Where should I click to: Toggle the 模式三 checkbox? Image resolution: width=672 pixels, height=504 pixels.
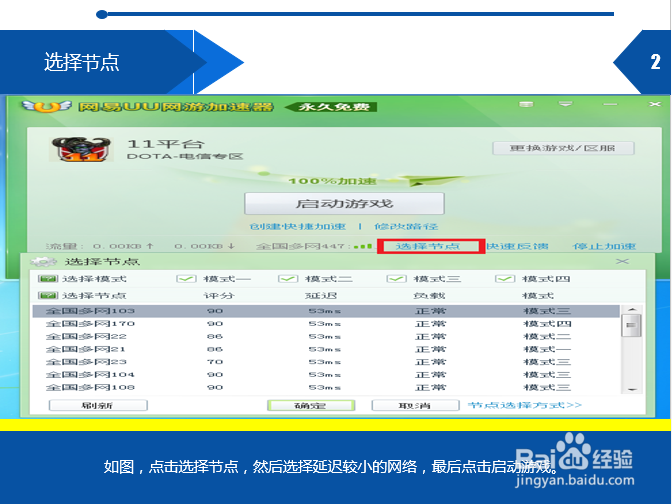pos(396,279)
